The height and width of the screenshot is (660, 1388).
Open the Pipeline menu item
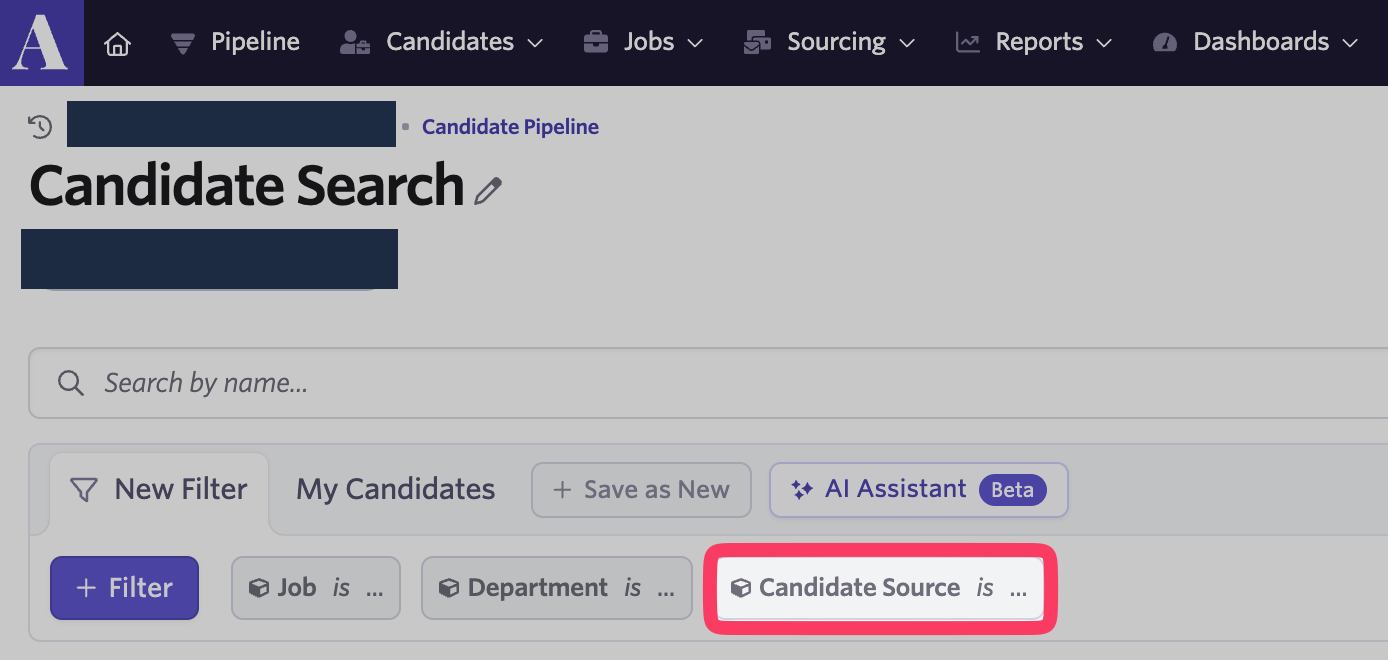pyautogui.click(x=235, y=42)
